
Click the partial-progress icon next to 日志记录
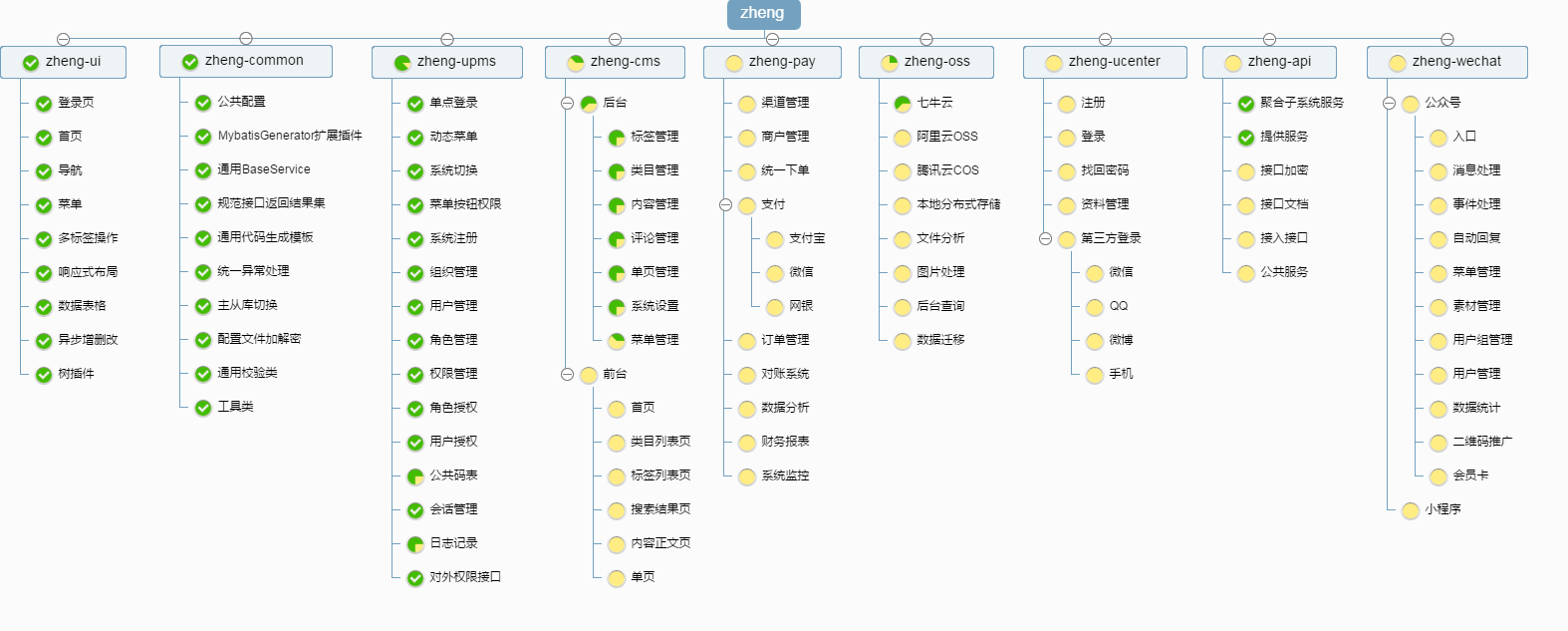[x=415, y=544]
